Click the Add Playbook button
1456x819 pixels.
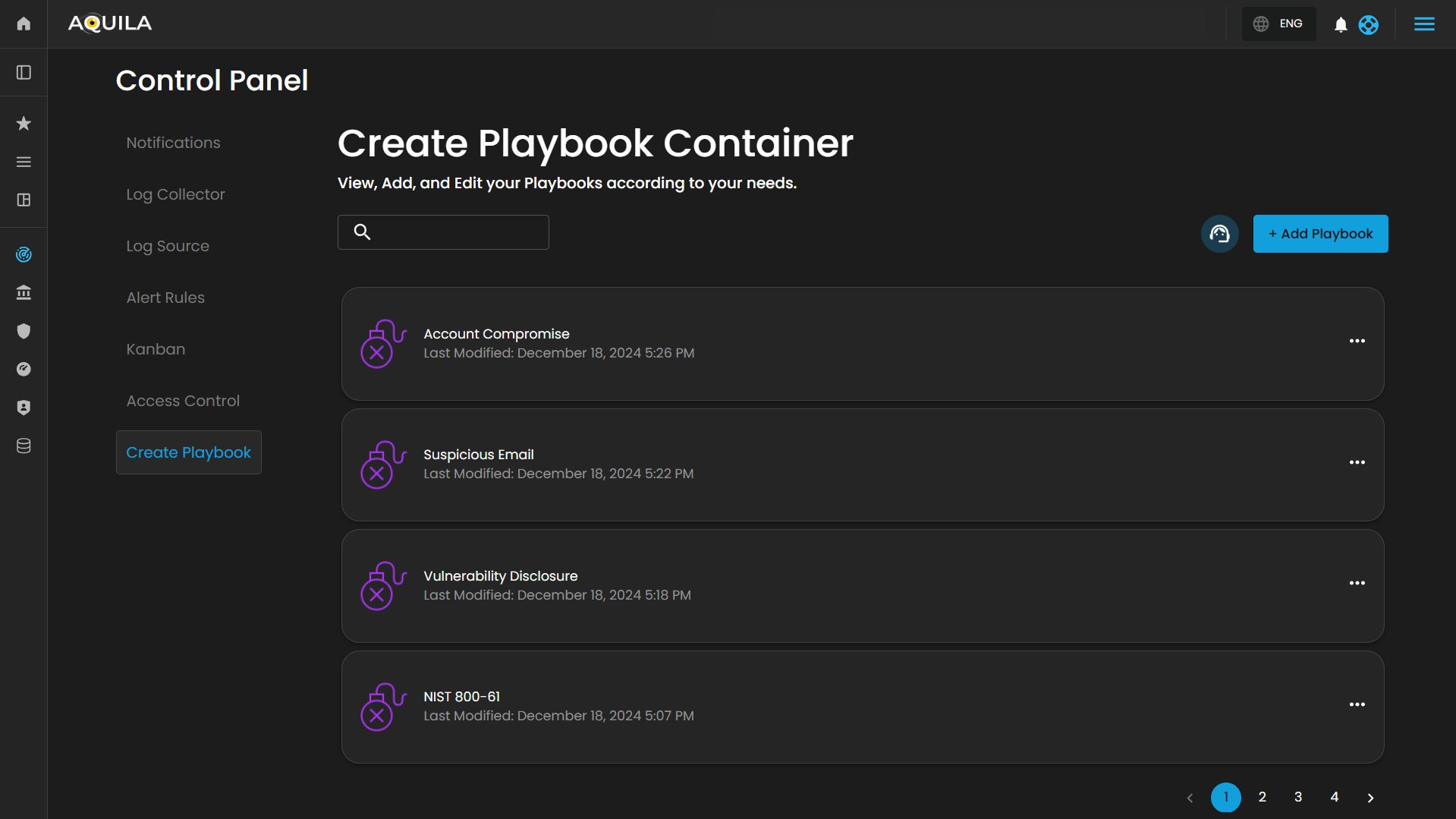pyautogui.click(x=1320, y=234)
